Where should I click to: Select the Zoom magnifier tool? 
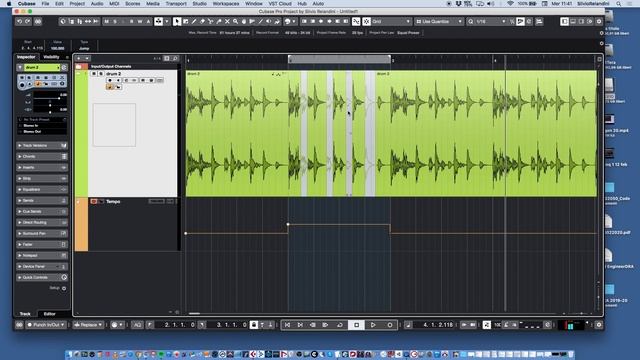(236, 21)
